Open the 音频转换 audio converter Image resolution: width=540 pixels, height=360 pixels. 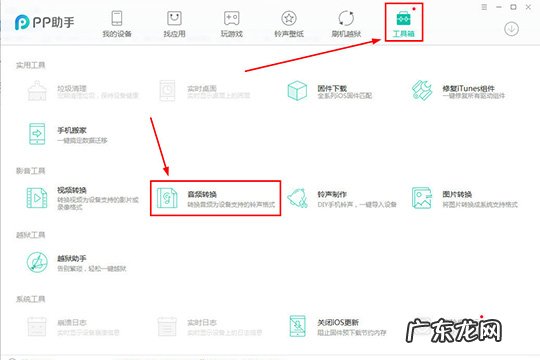(x=216, y=198)
